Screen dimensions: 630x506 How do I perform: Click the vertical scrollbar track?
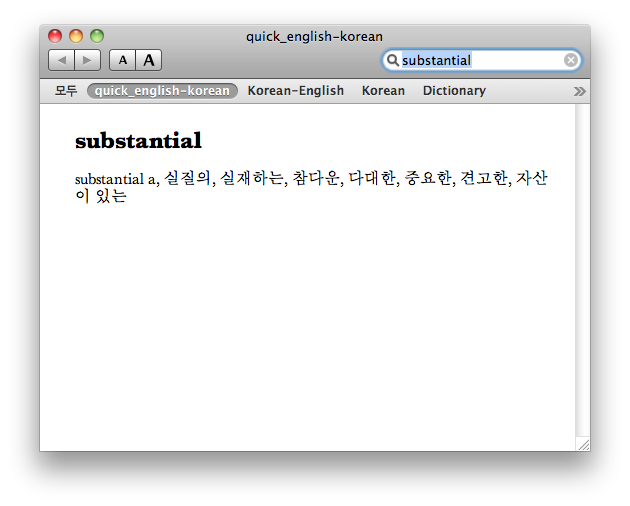583,270
